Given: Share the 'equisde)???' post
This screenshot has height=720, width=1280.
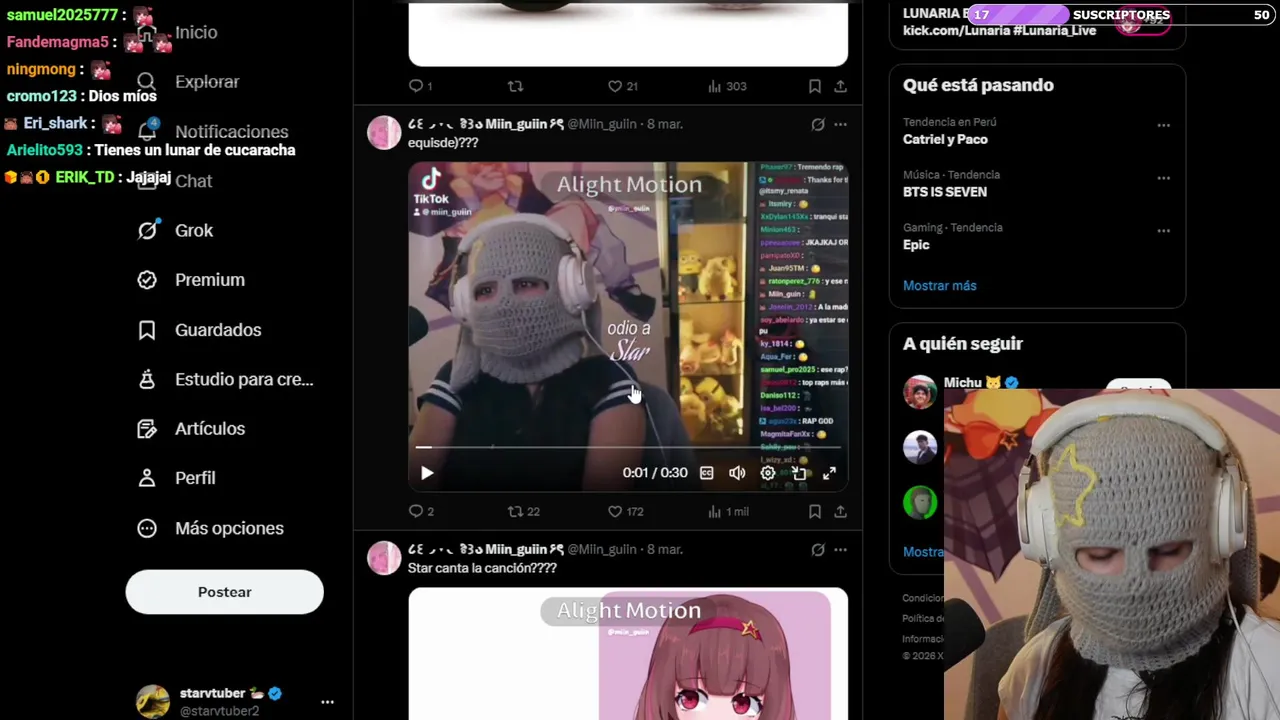Looking at the screenshot, I should point(840,511).
